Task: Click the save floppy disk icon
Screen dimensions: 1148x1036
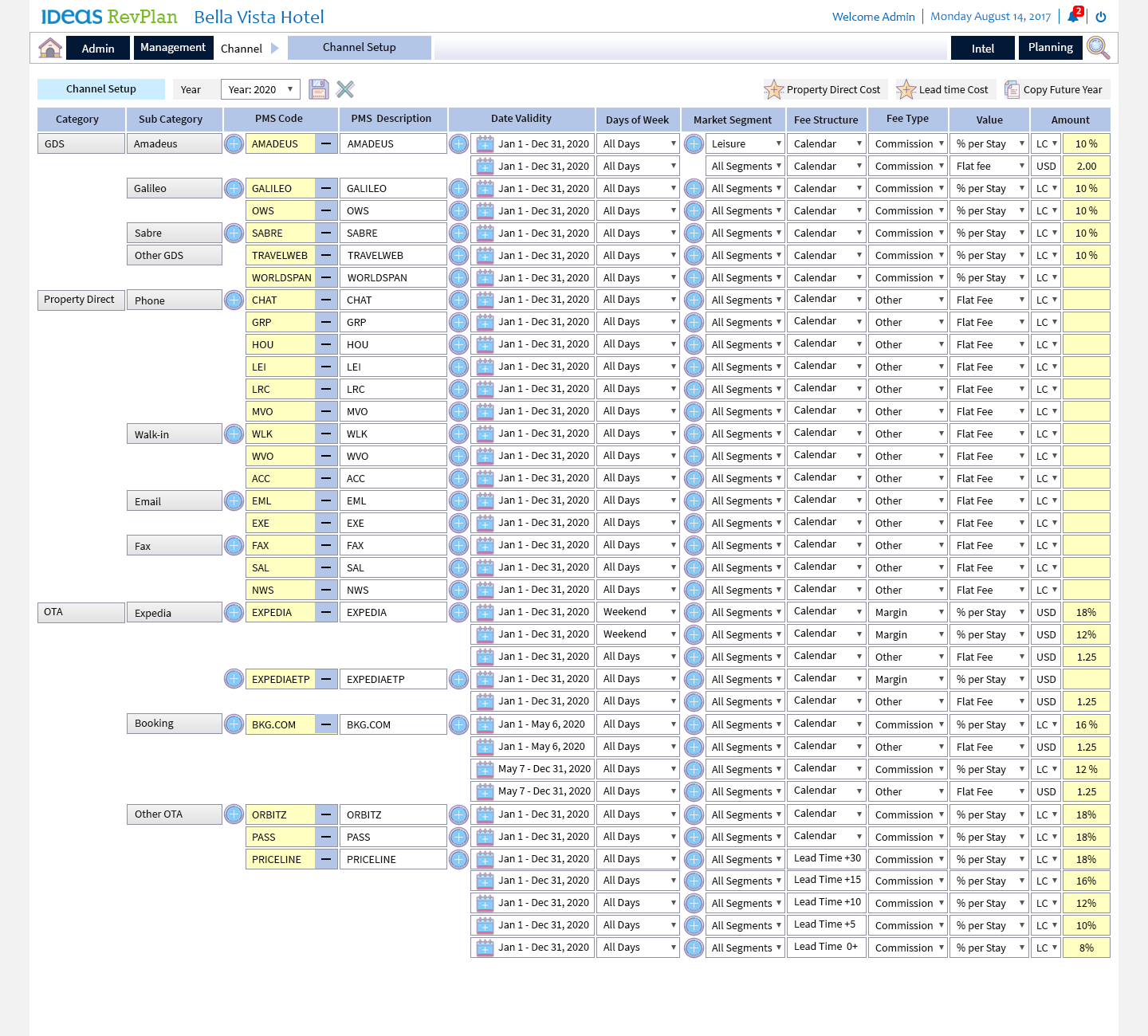Action: [x=319, y=89]
